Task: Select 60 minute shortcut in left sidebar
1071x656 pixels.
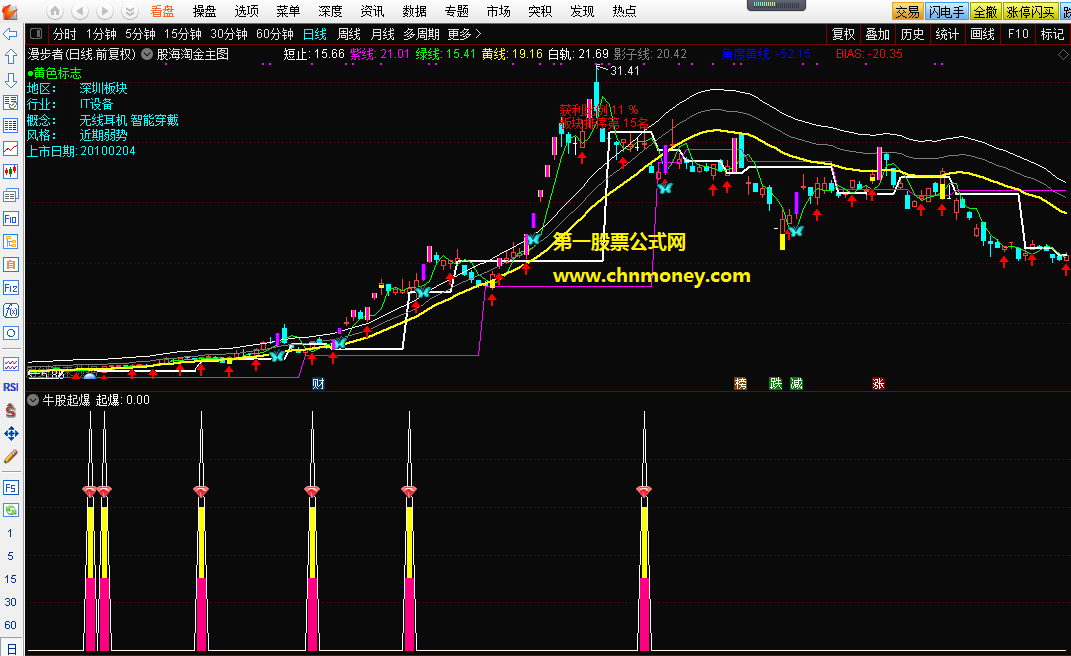Action: (x=10, y=625)
